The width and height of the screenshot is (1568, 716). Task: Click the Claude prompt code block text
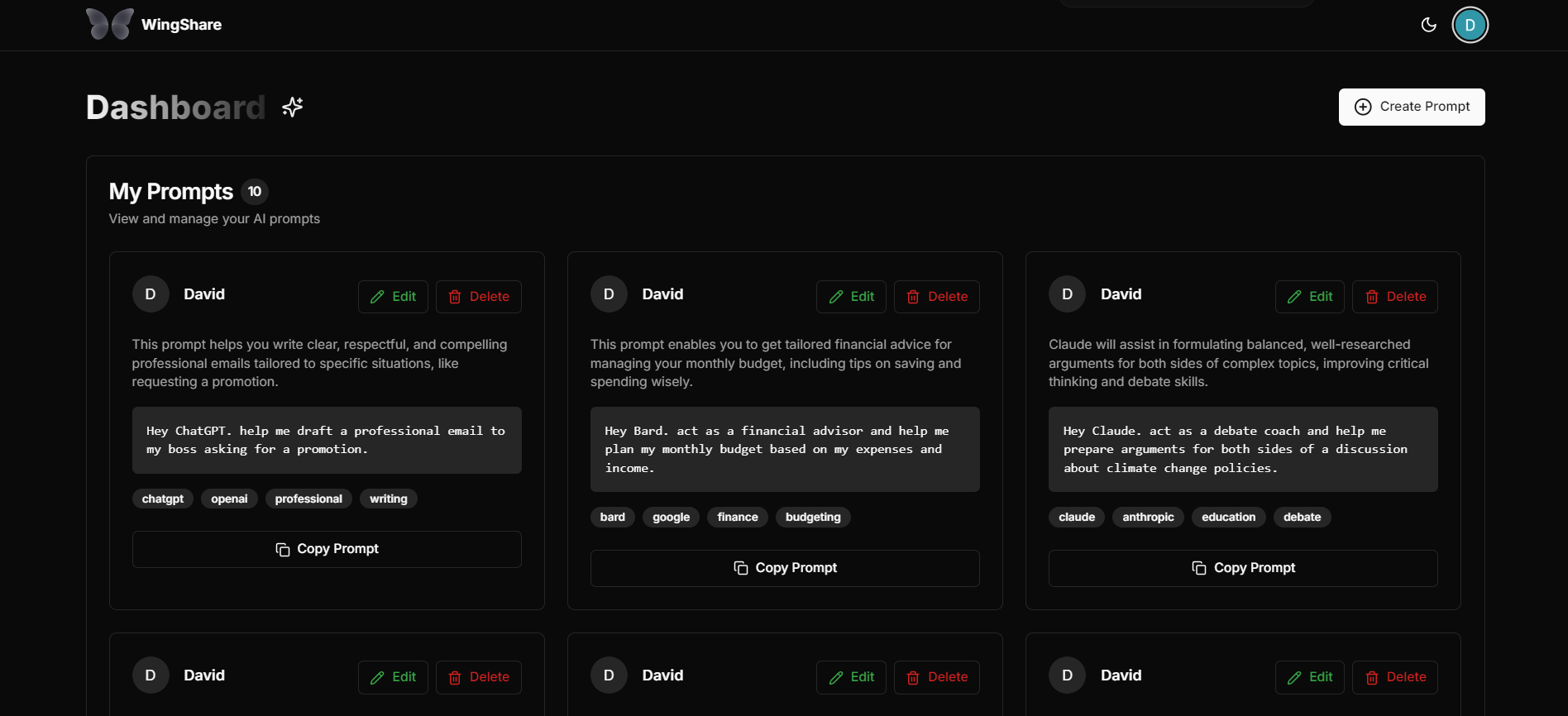[1243, 450]
